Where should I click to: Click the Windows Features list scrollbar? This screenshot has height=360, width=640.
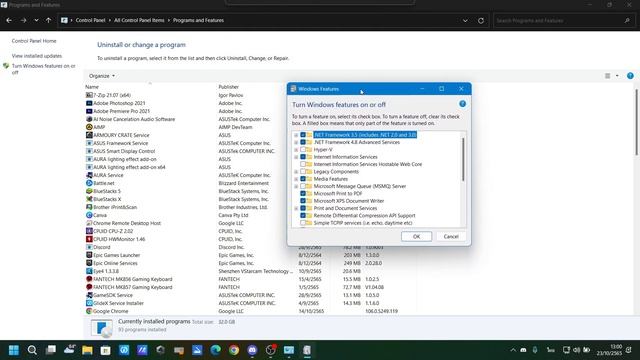click(x=463, y=160)
